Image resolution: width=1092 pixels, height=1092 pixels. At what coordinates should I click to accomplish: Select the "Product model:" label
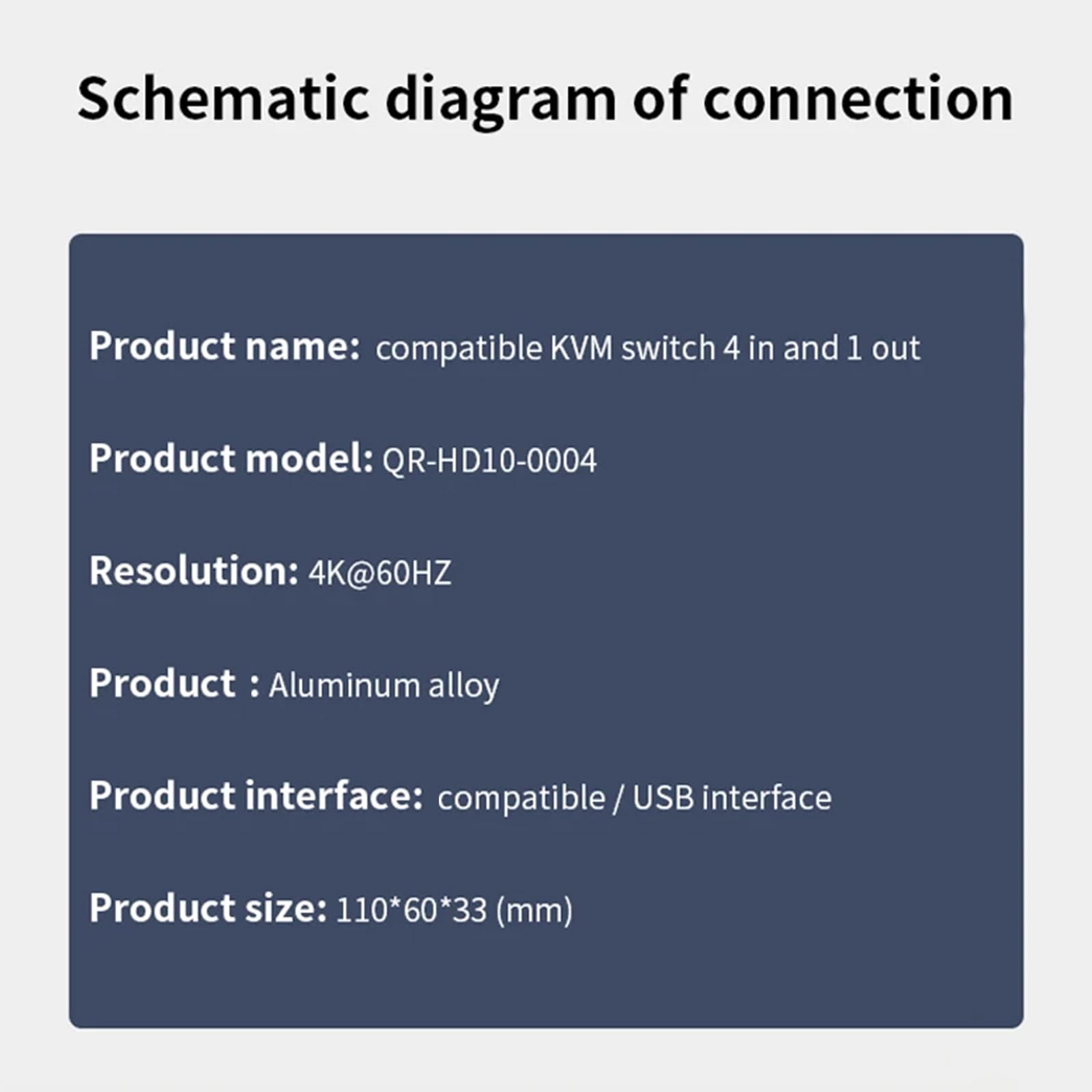(x=231, y=458)
